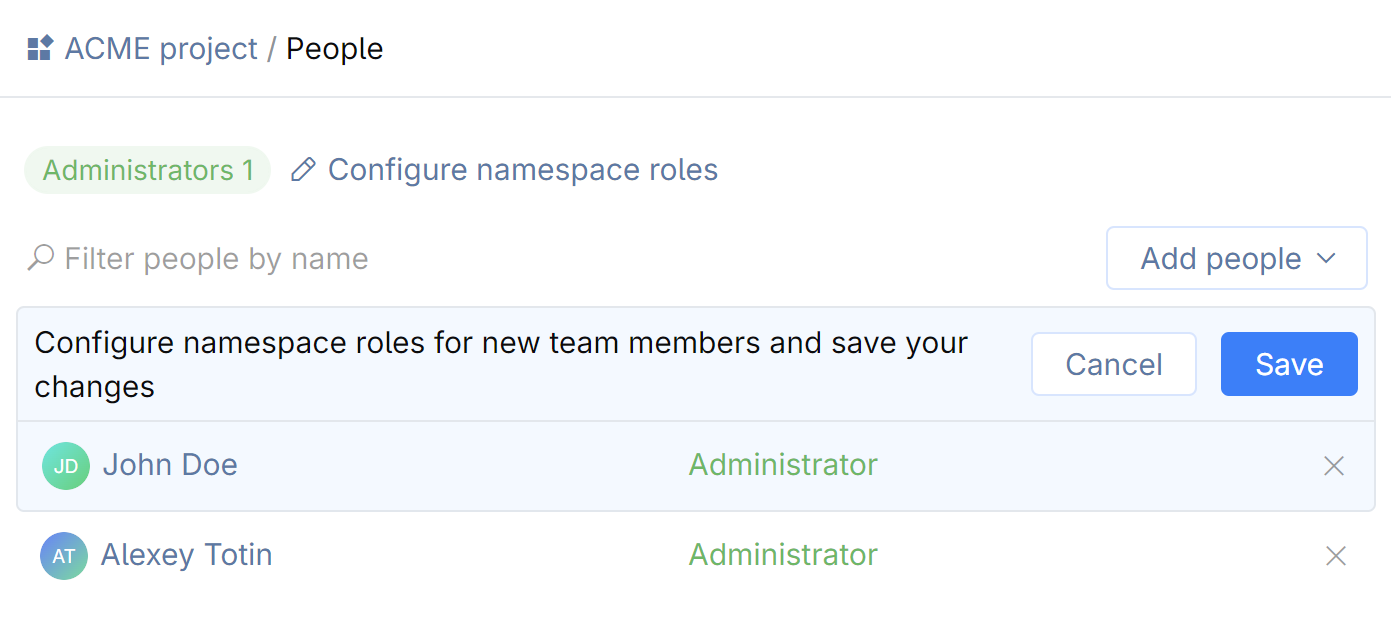This screenshot has width=1391, height=627.
Task: Open John Doe's Administrator role selector
Action: [x=783, y=465]
